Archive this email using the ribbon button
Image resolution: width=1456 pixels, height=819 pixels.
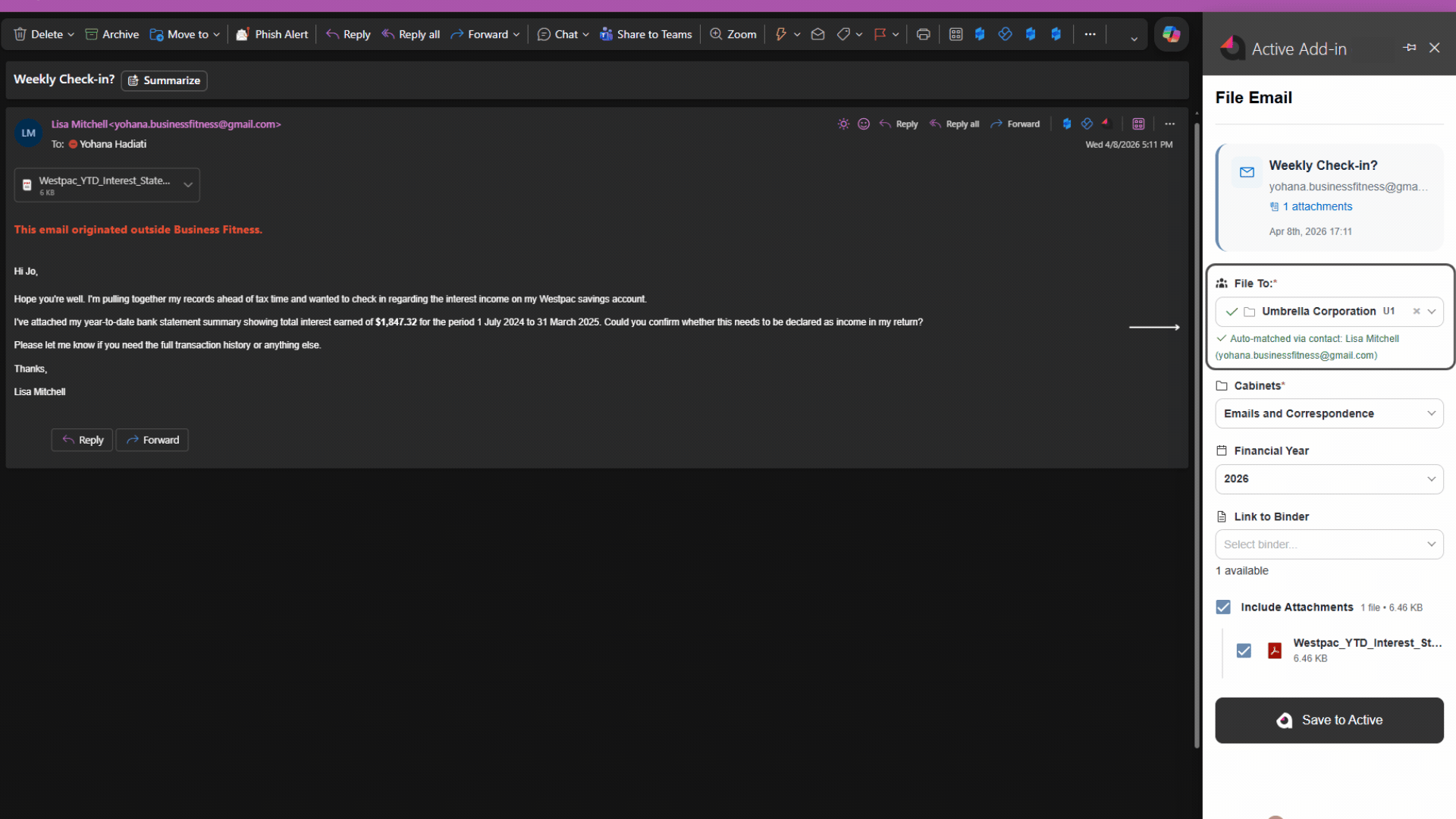click(112, 34)
